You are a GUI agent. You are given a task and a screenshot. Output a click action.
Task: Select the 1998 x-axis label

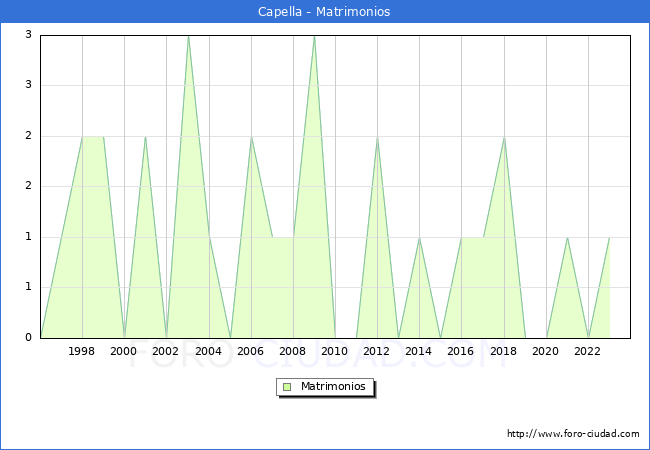81,351
